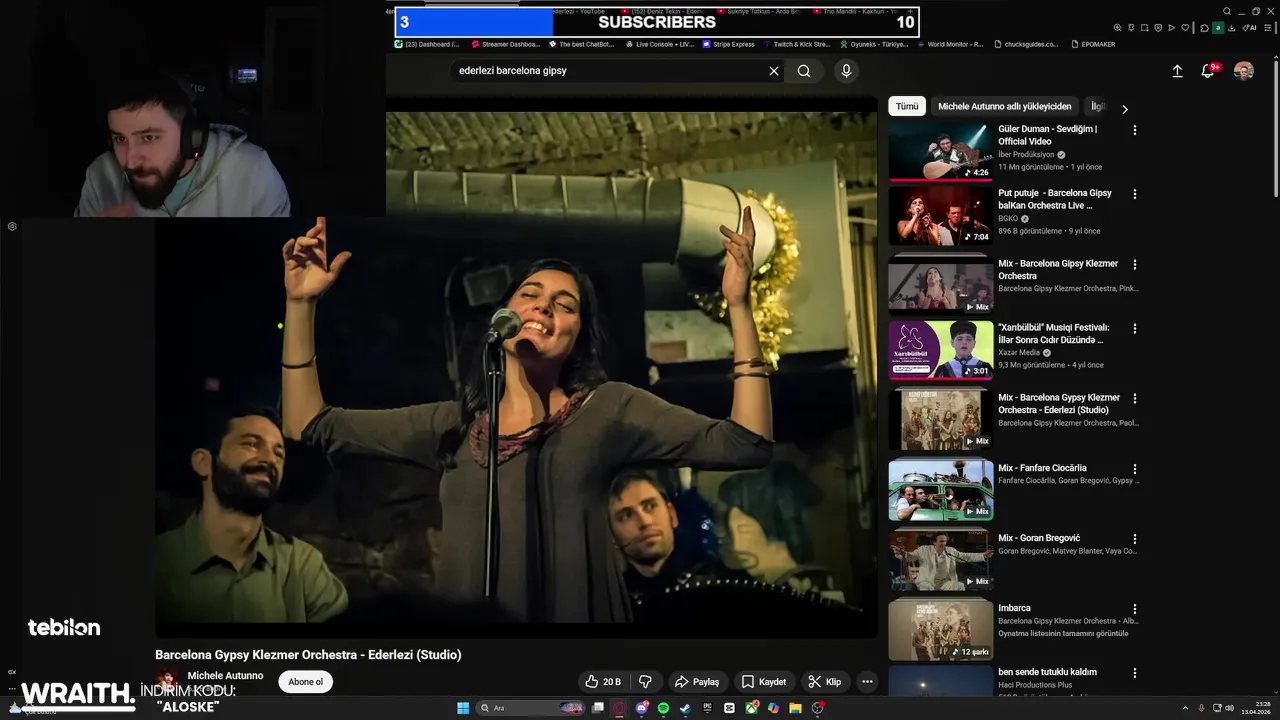This screenshot has width=1280, height=720.
Task: Save the video with Kaydet
Action: (763, 682)
